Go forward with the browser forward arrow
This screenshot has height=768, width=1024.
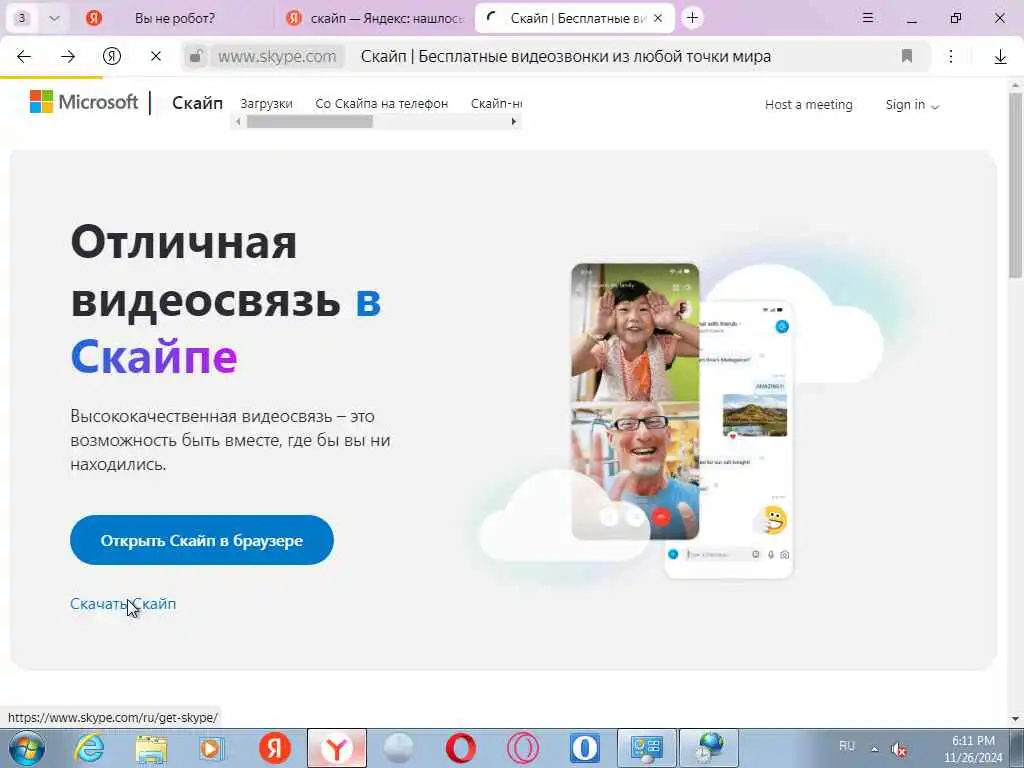pyautogui.click(x=68, y=57)
